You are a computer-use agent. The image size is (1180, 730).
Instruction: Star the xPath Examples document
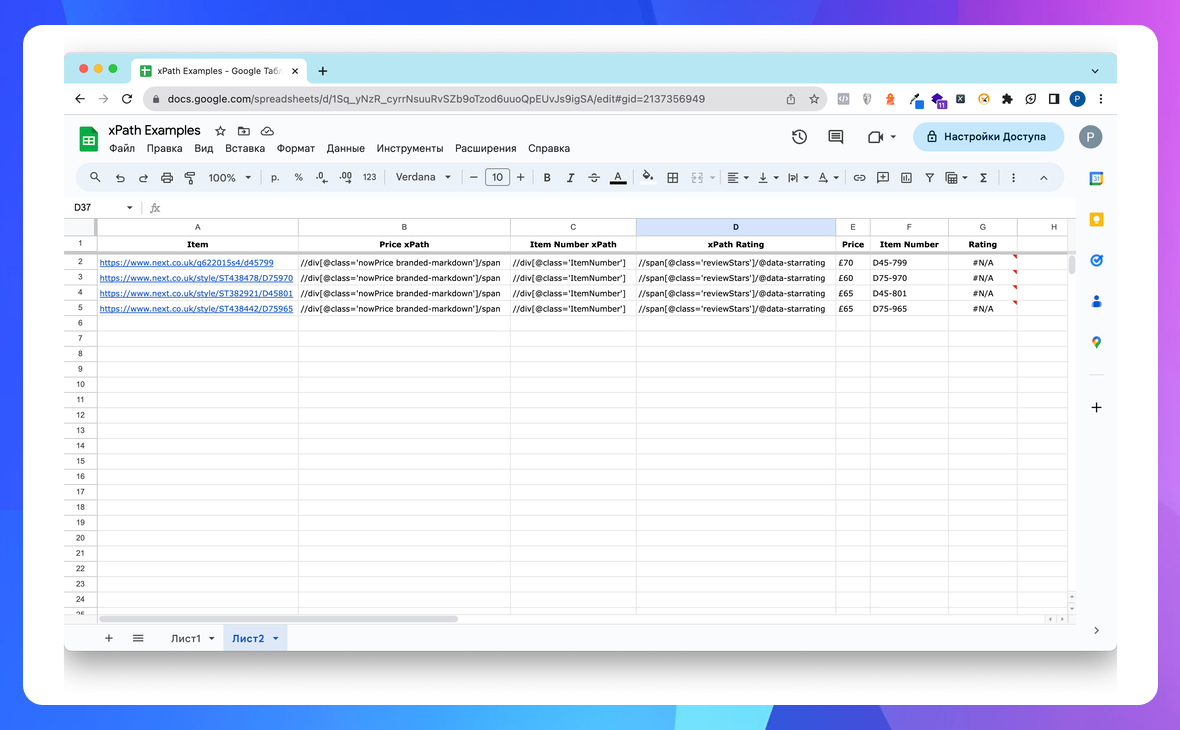click(220, 131)
